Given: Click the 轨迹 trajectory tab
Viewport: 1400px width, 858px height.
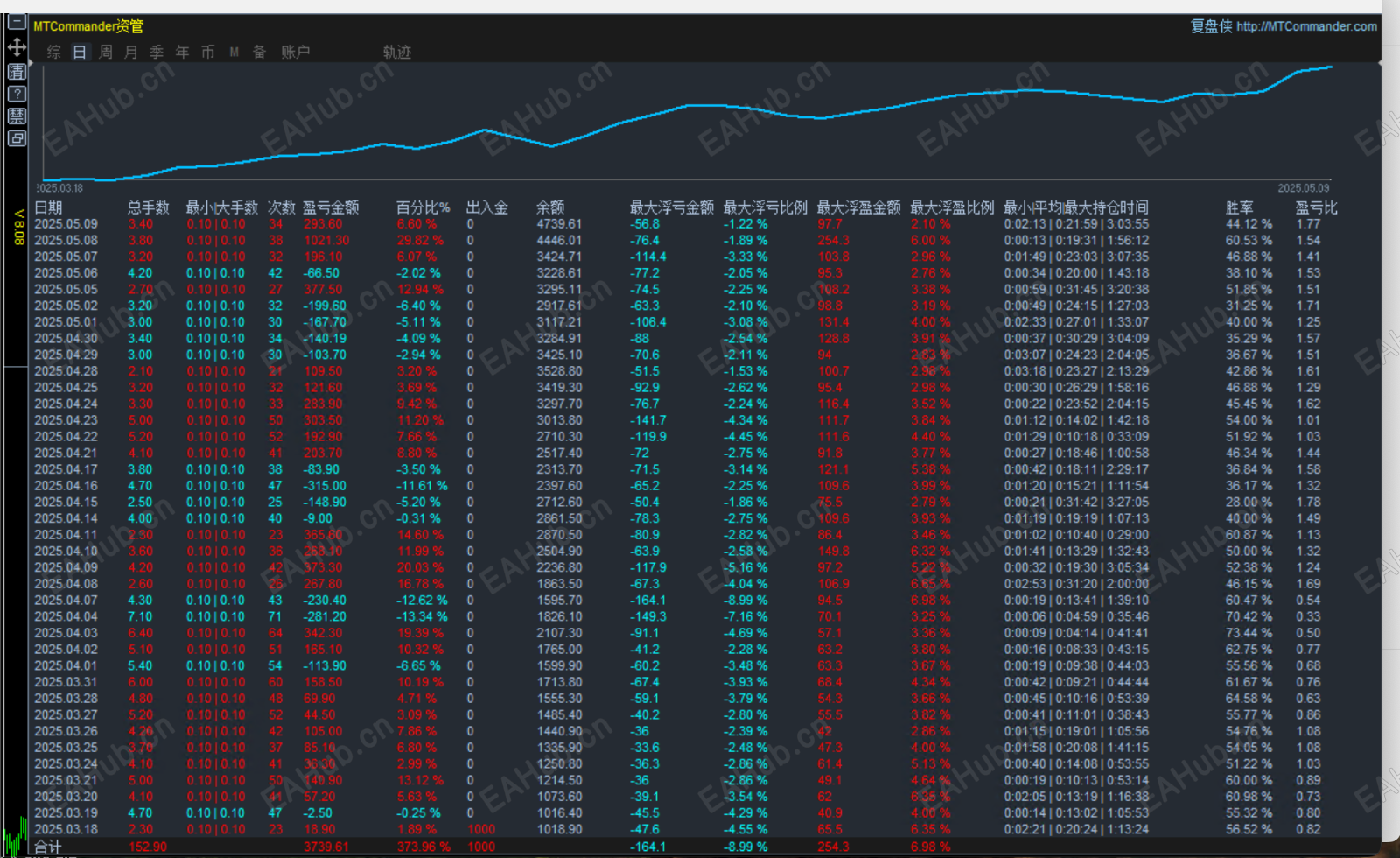Looking at the screenshot, I should click(x=397, y=53).
